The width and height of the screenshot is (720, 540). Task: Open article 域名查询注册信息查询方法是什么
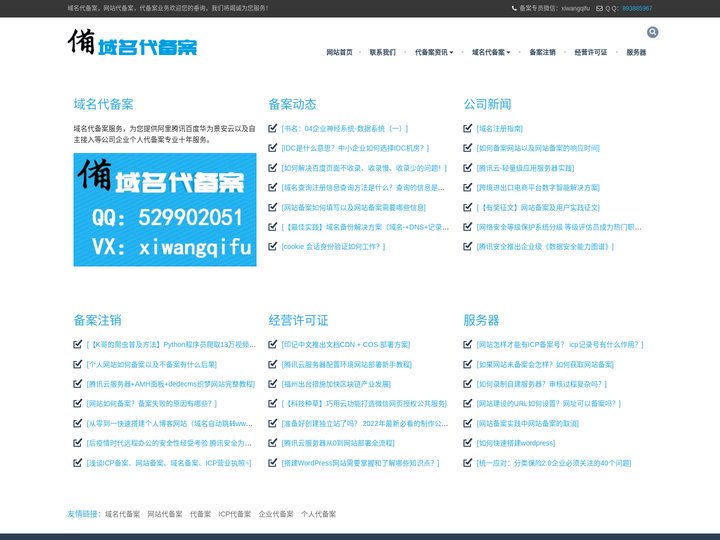click(363, 187)
